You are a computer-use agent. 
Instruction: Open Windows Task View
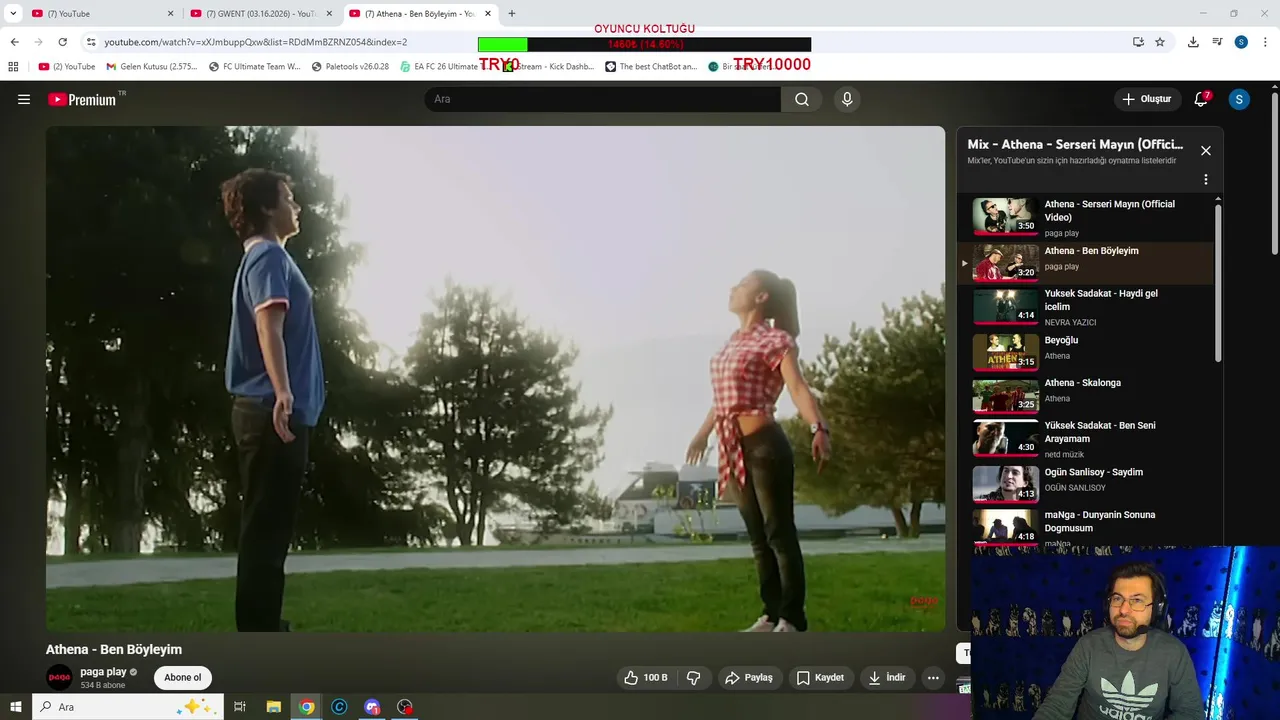pyautogui.click(x=240, y=707)
